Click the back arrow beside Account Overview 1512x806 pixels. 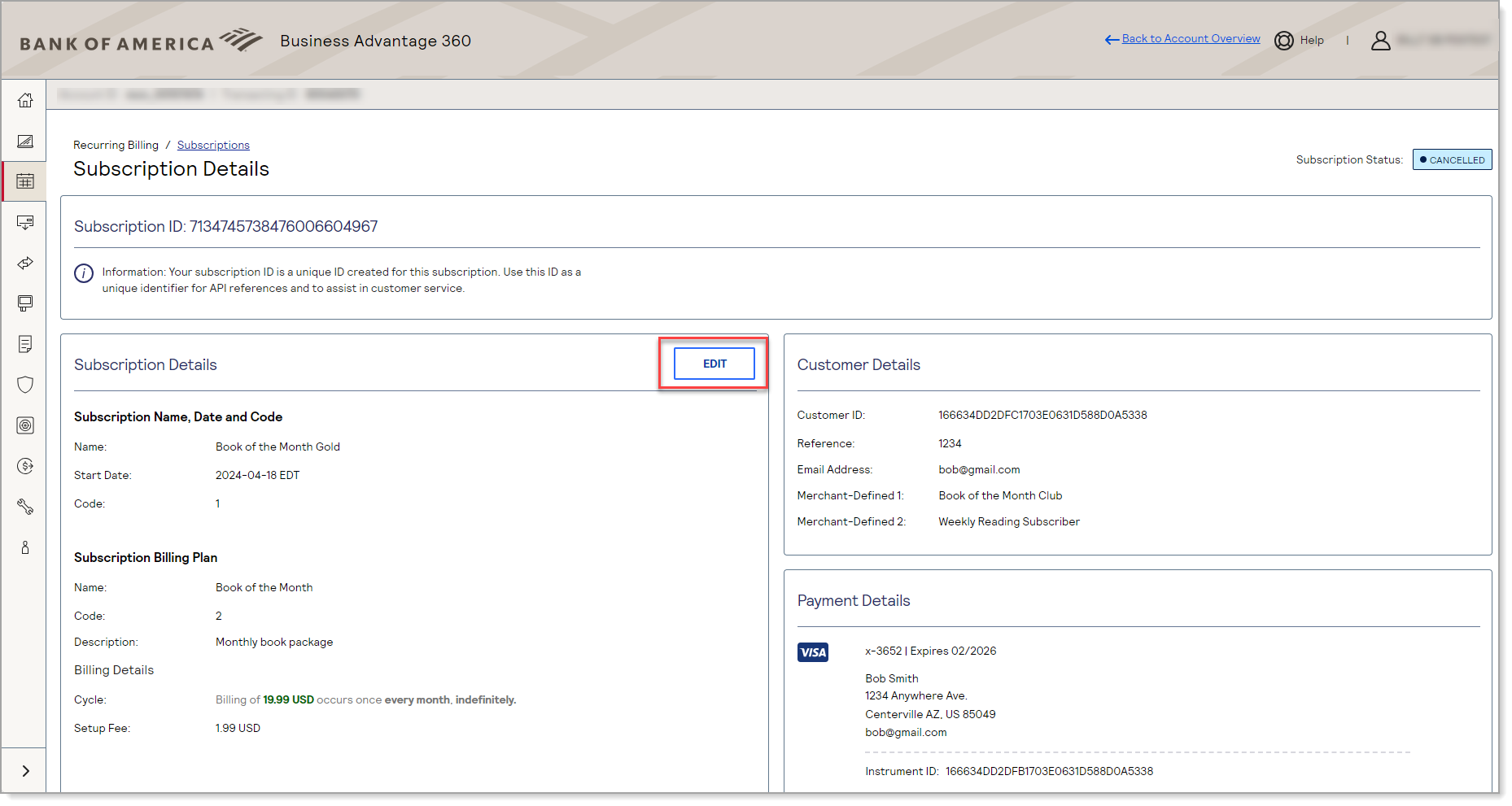(x=1112, y=40)
